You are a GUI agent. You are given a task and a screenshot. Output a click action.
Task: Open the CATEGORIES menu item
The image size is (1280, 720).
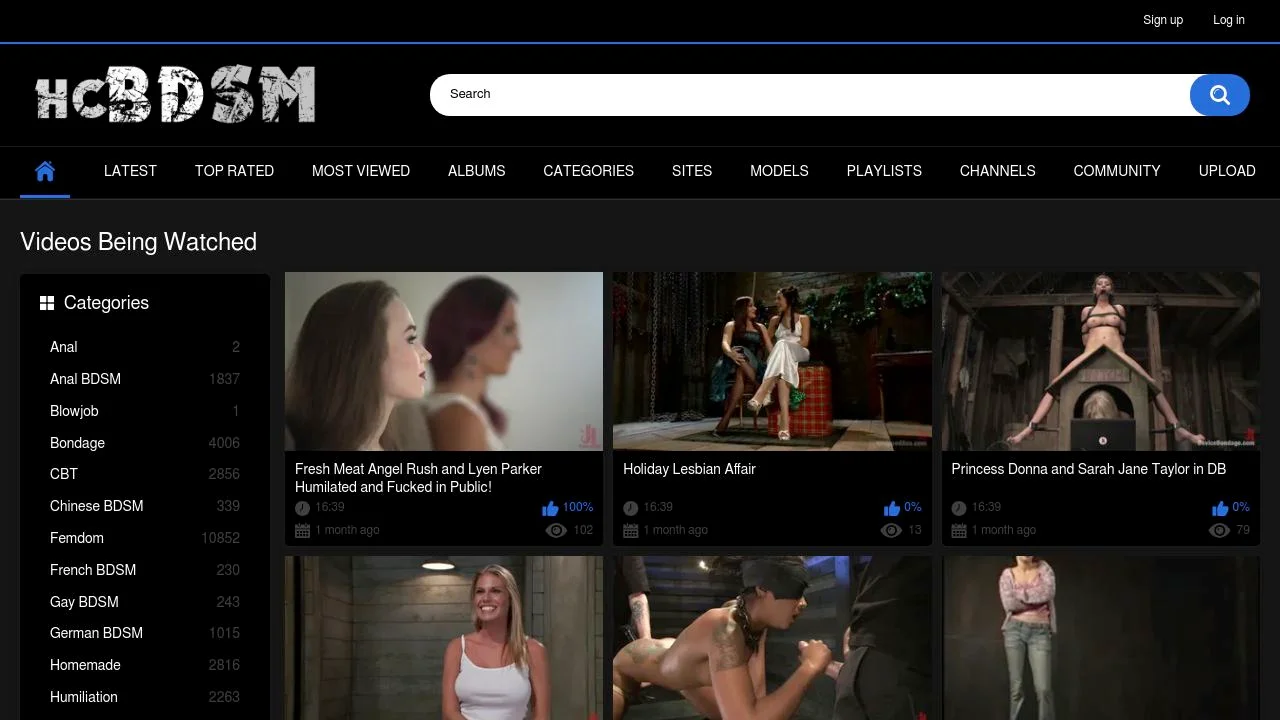588,171
